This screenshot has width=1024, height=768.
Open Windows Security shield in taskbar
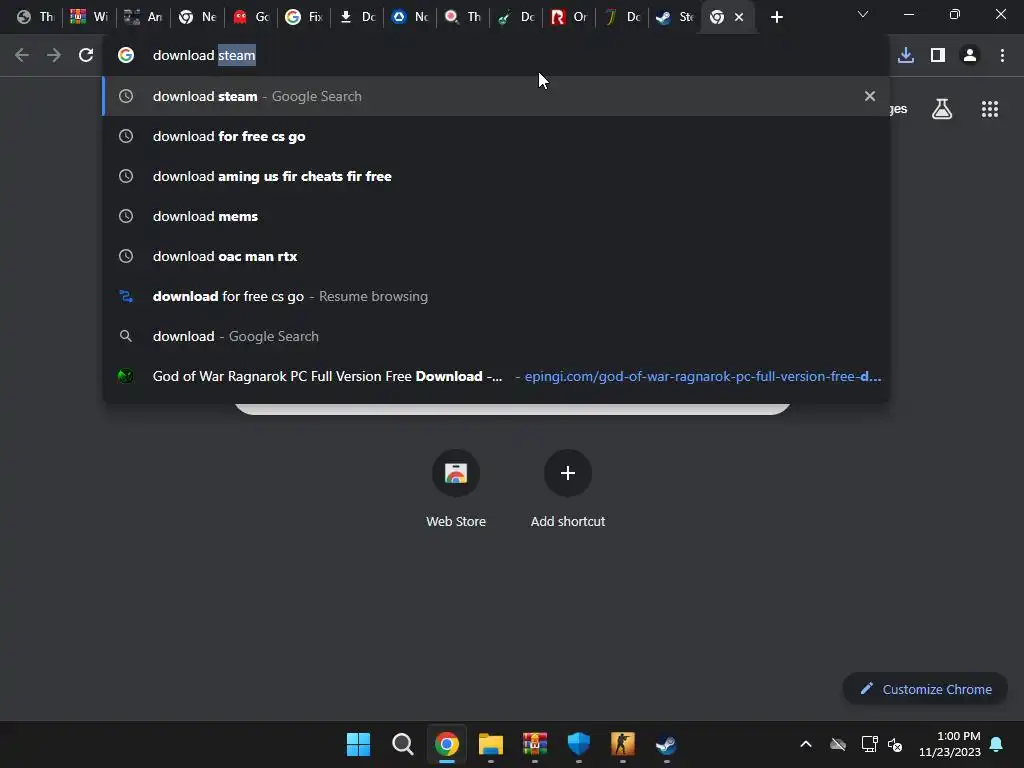pos(579,744)
